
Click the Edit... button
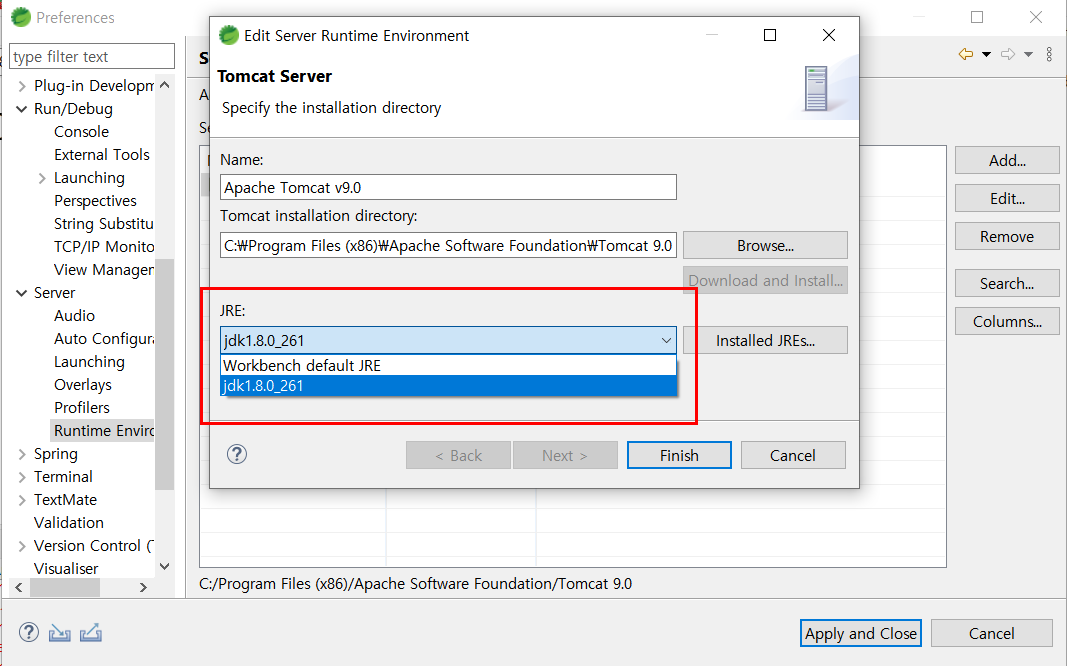tap(1007, 199)
